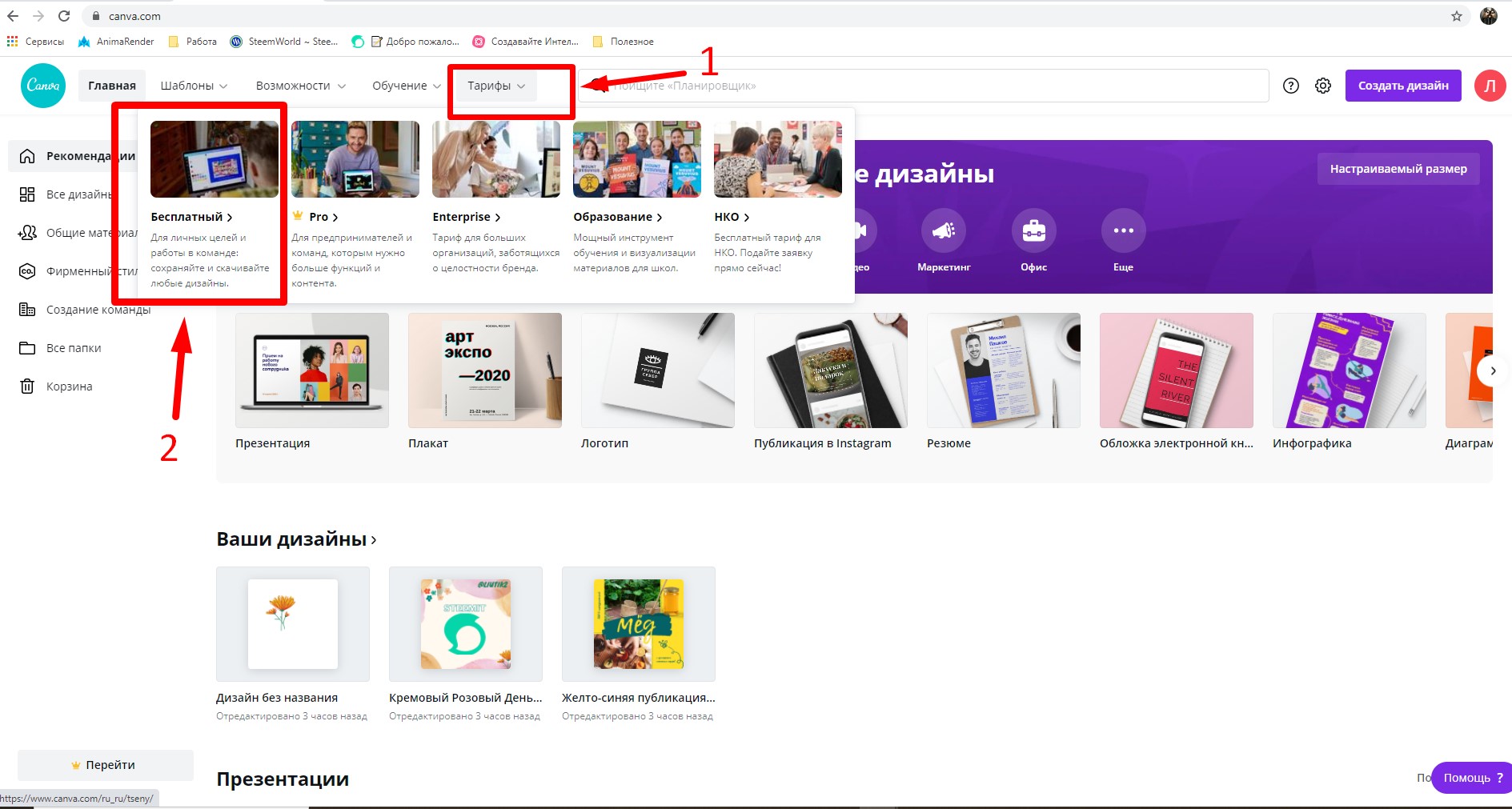Select the Обложка электронной книги thumbnail
This screenshot has width=1512, height=809.
[x=1177, y=370]
